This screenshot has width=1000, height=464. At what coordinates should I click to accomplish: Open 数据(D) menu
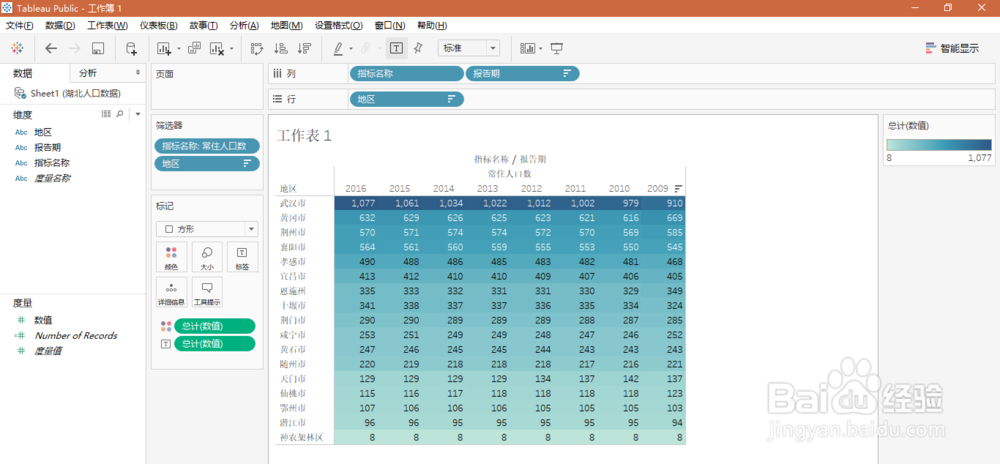pos(60,25)
